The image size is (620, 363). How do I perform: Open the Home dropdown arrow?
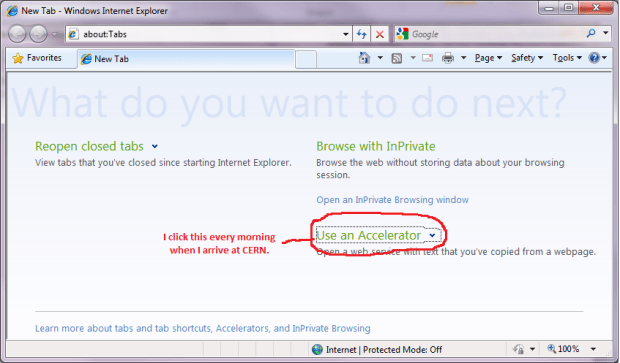[380, 58]
